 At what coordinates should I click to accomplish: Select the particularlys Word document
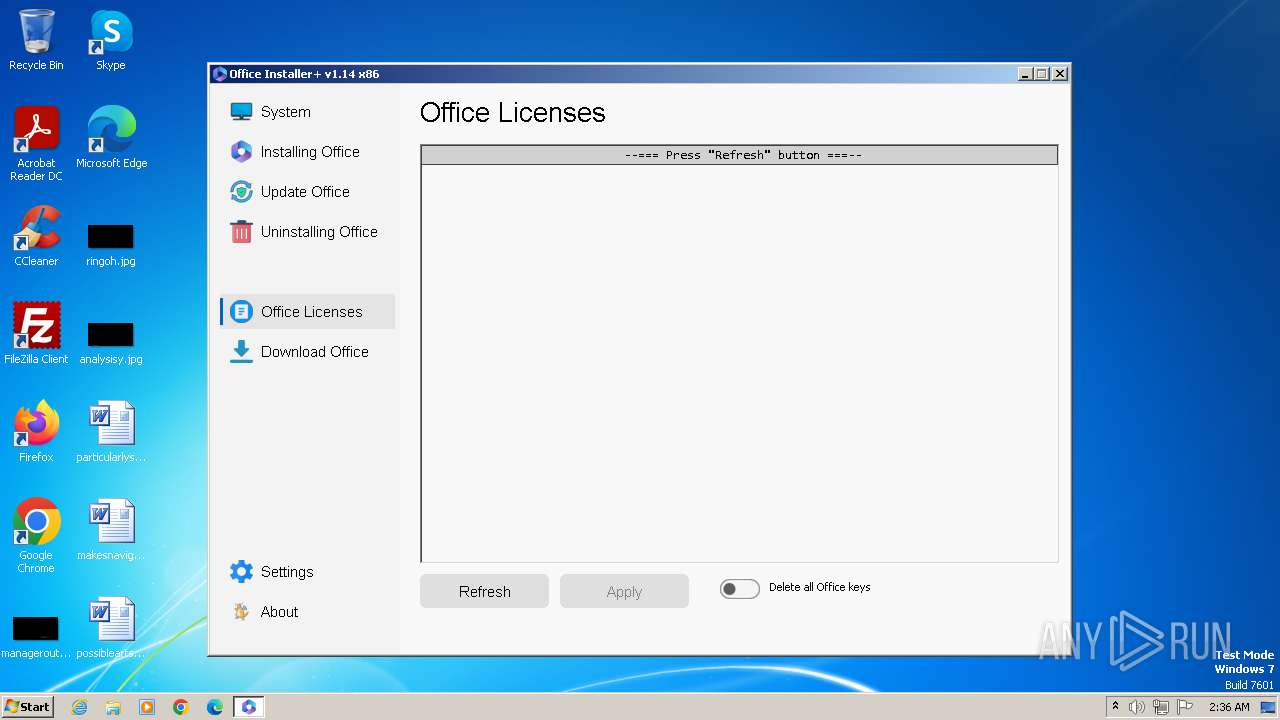click(x=111, y=432)
